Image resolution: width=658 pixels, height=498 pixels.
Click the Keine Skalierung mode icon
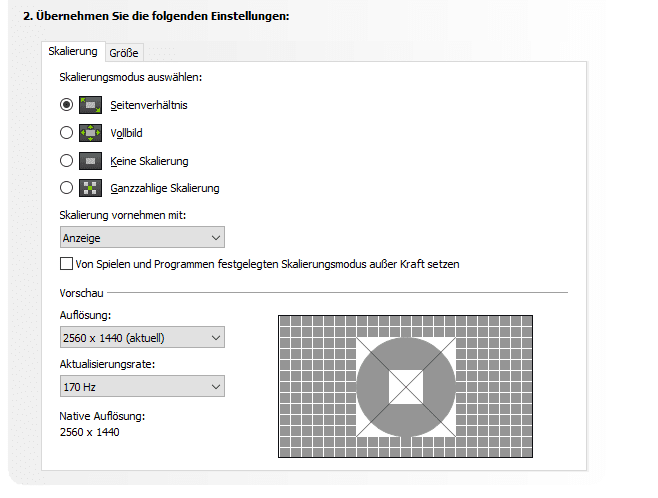[x=90, y=161]
